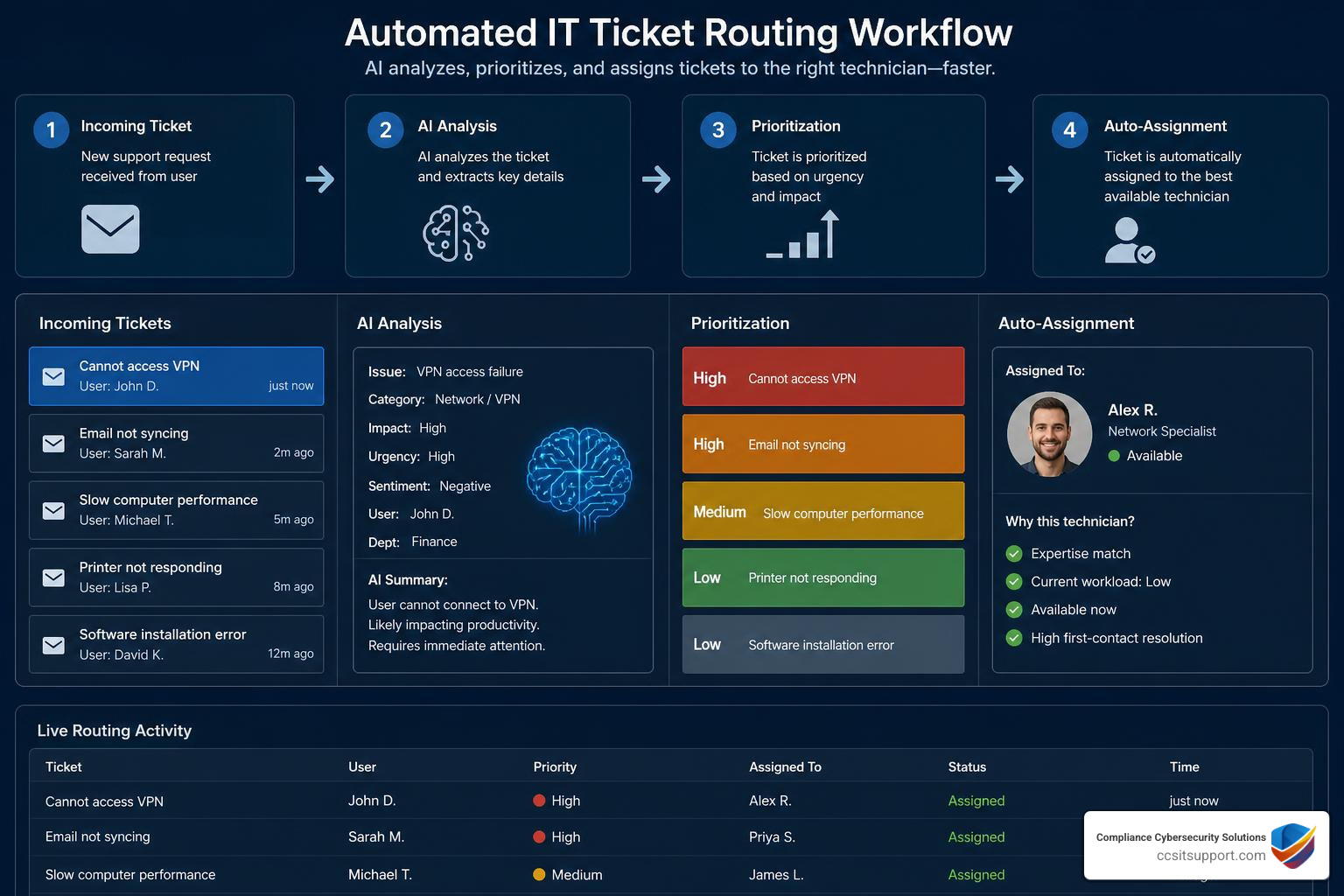Open the Software installation error ticket card
Viewport: 1344px width, 896px height.
click(176, 644)
